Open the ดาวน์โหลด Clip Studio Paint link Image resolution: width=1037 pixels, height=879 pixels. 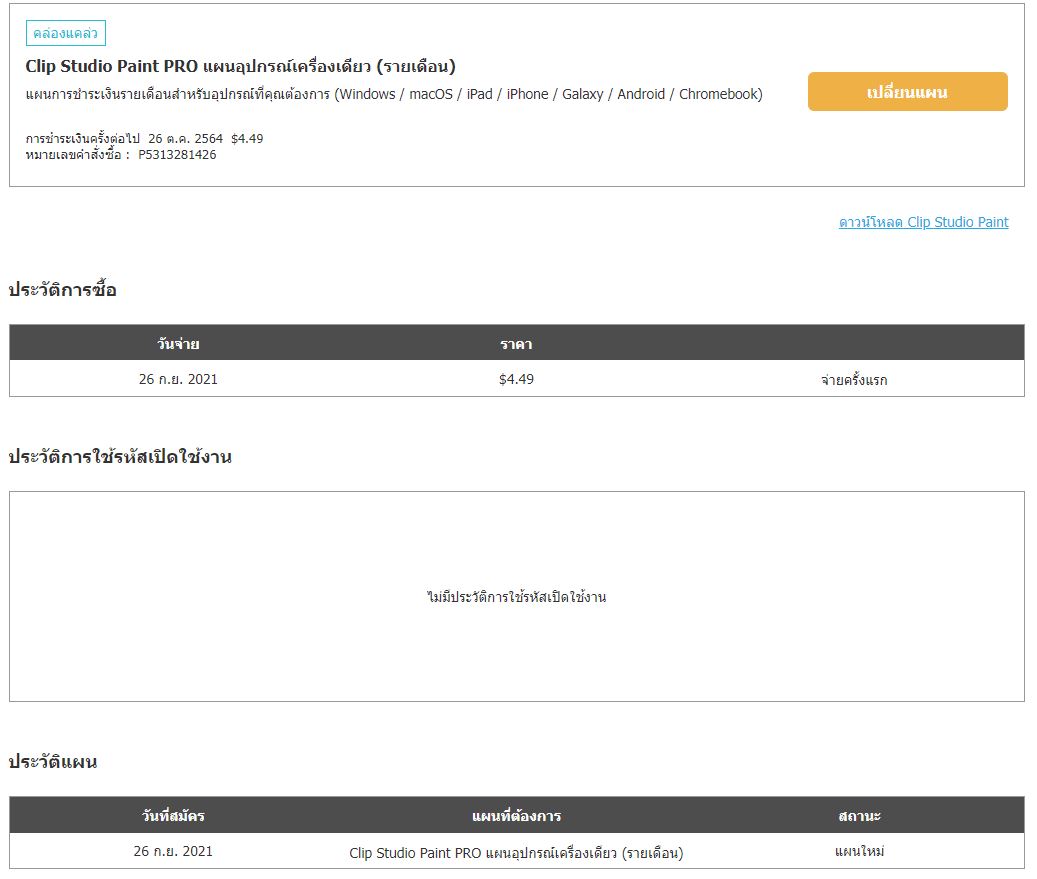pyautogui.click(x=923, y=222)
